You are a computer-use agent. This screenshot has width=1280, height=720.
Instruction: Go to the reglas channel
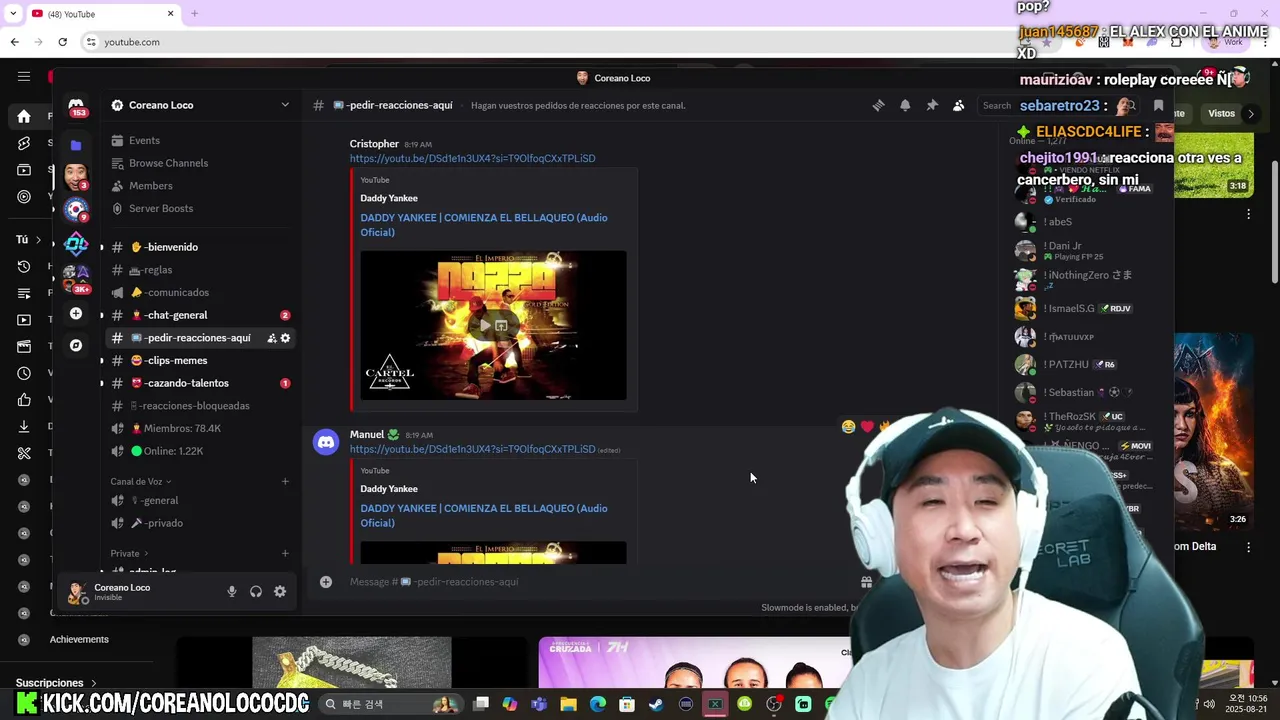[x=200, y=270]
